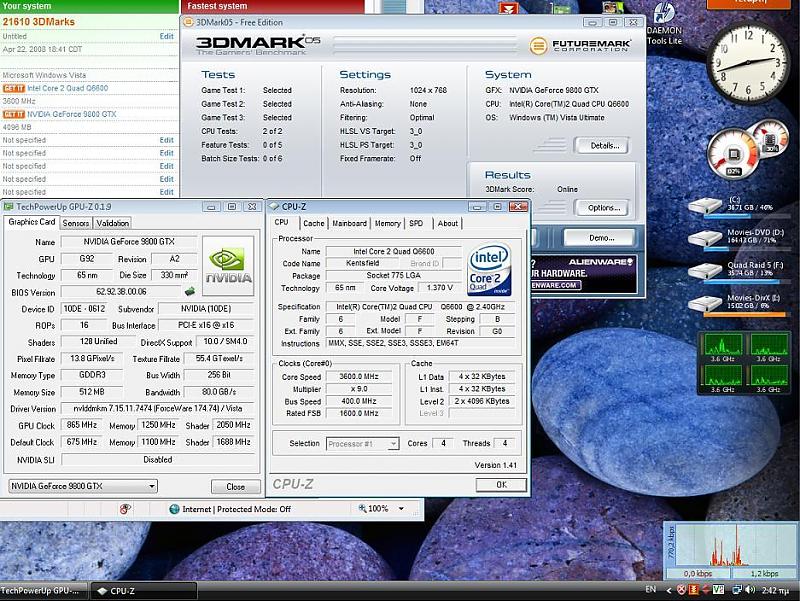Click the Quad Raid 5 (F:) drive icon

tap(705, 271)
